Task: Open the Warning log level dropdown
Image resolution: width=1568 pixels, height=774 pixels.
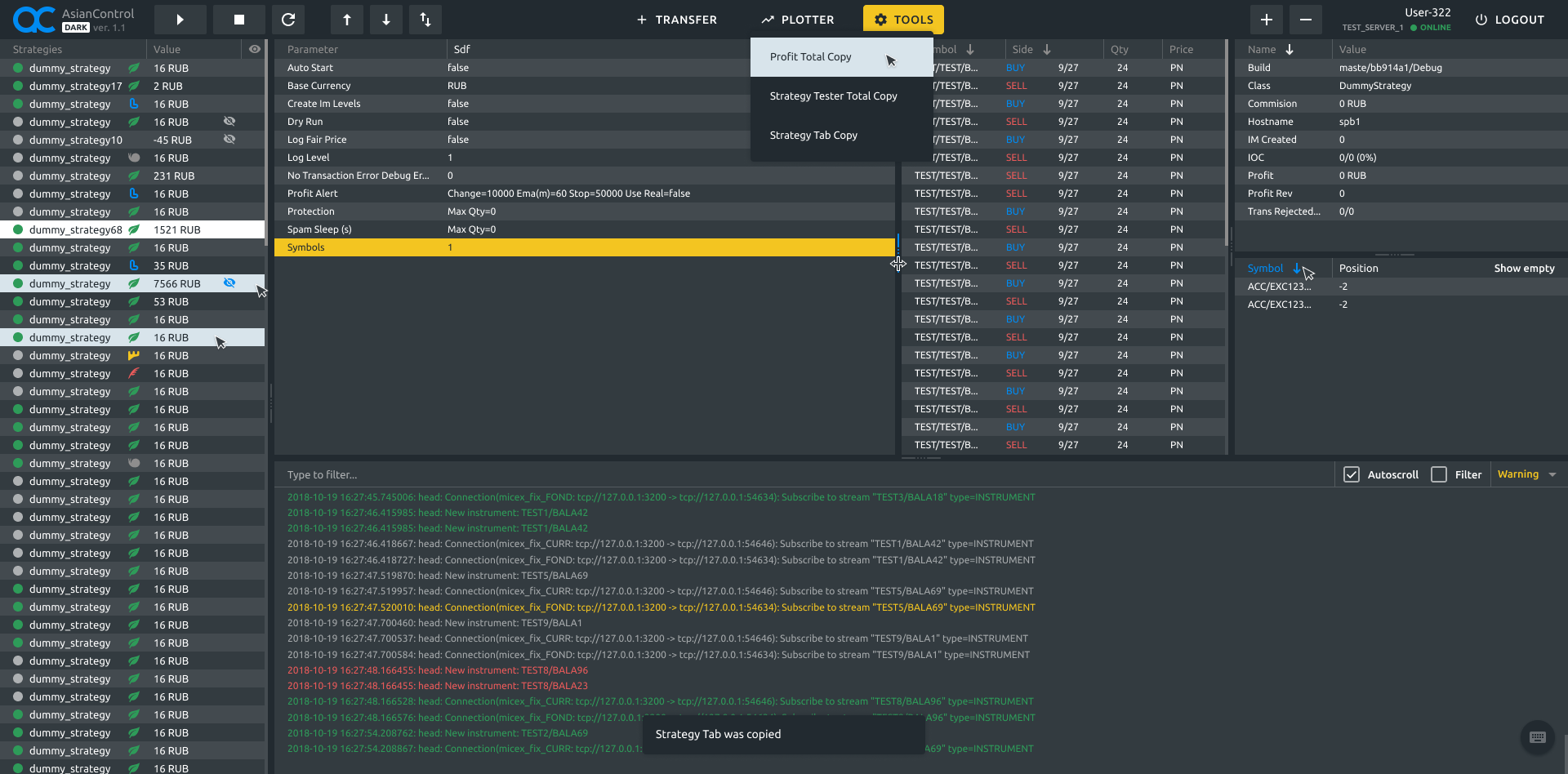Action: [x=1526, y=474]
